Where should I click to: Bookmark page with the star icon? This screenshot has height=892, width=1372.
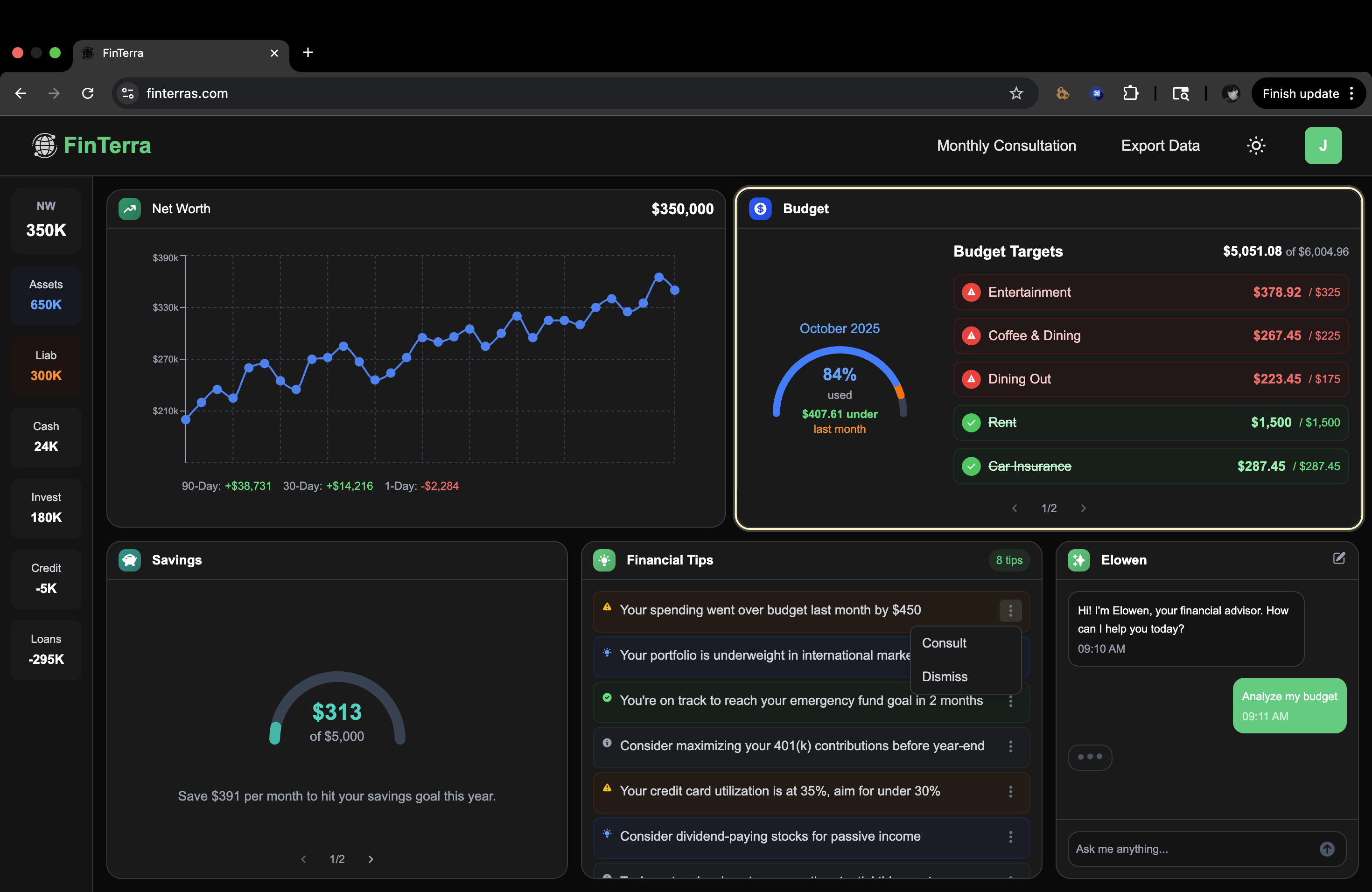[1016, 93]
